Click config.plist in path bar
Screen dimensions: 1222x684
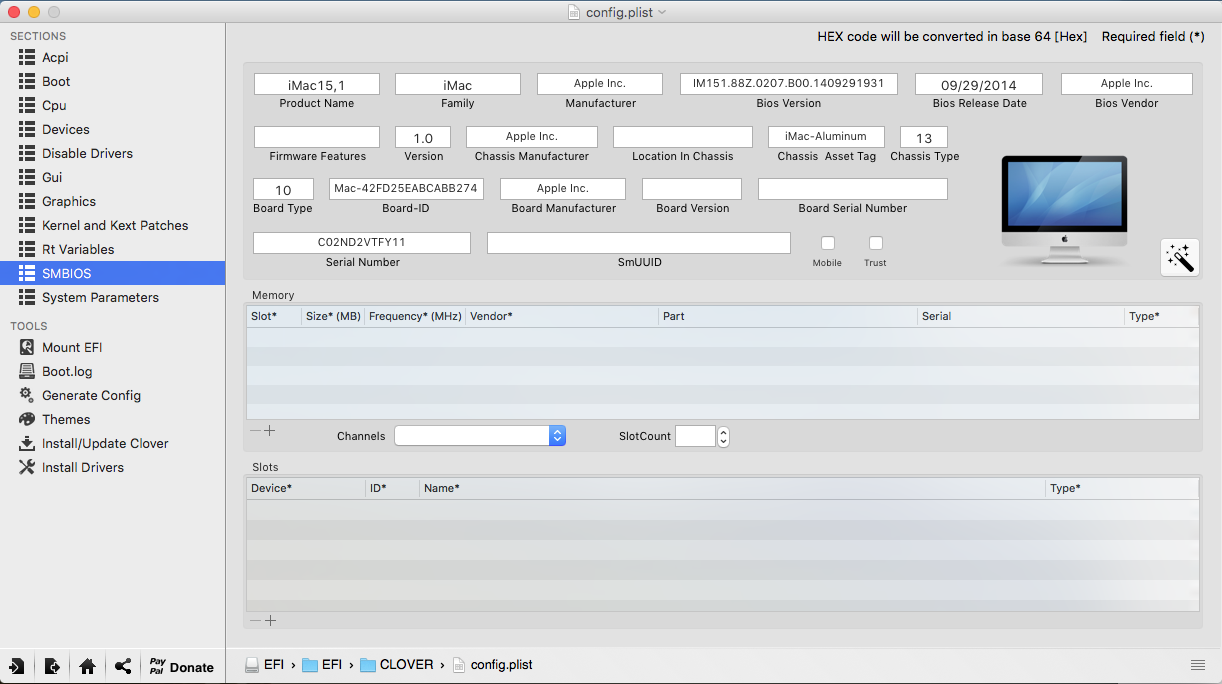tap(493, 665)
